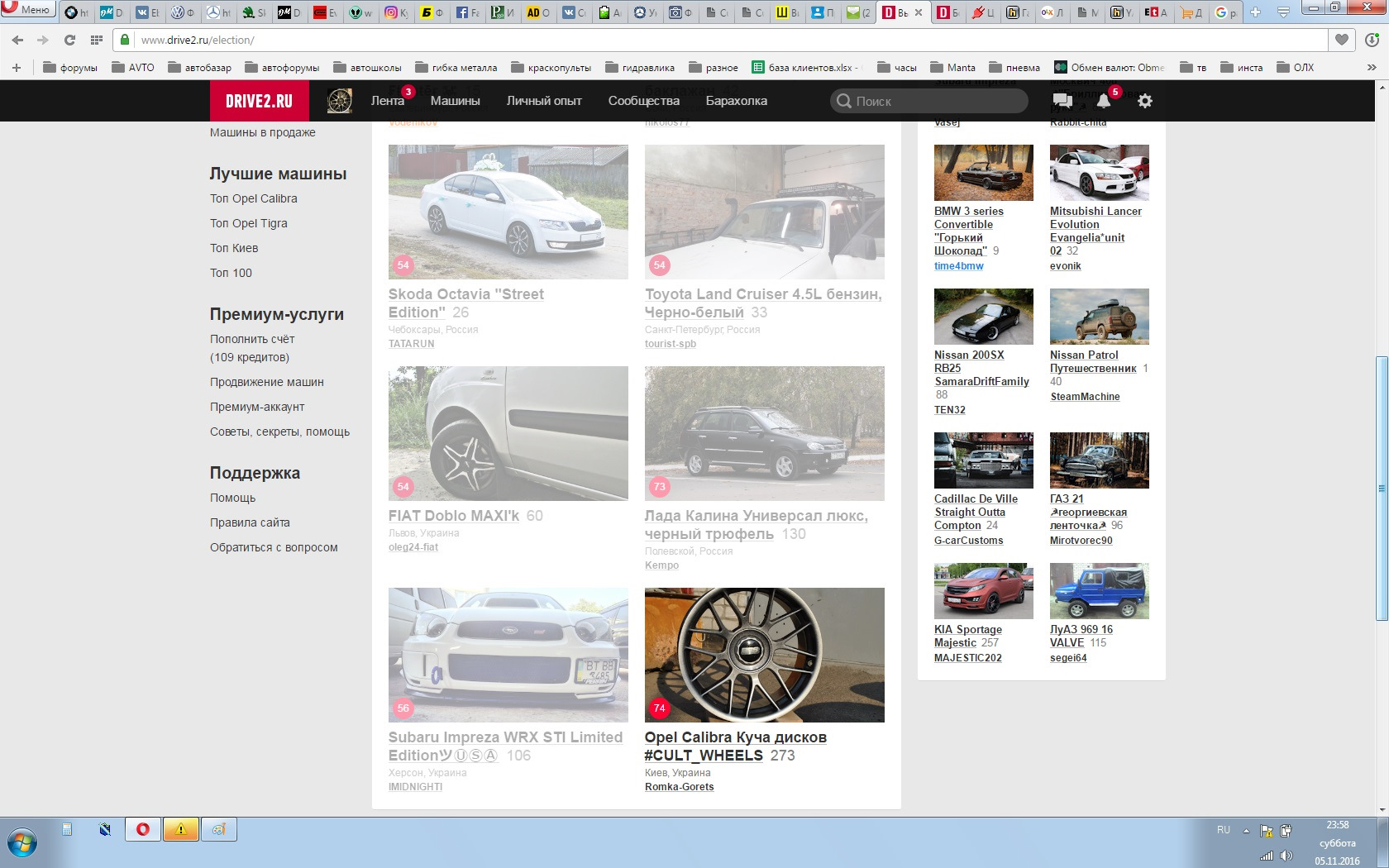The width and height of the screenshot is (1389, 868).
Task: Open the Премиум-аккаунт link
Action: pos(257,407)
